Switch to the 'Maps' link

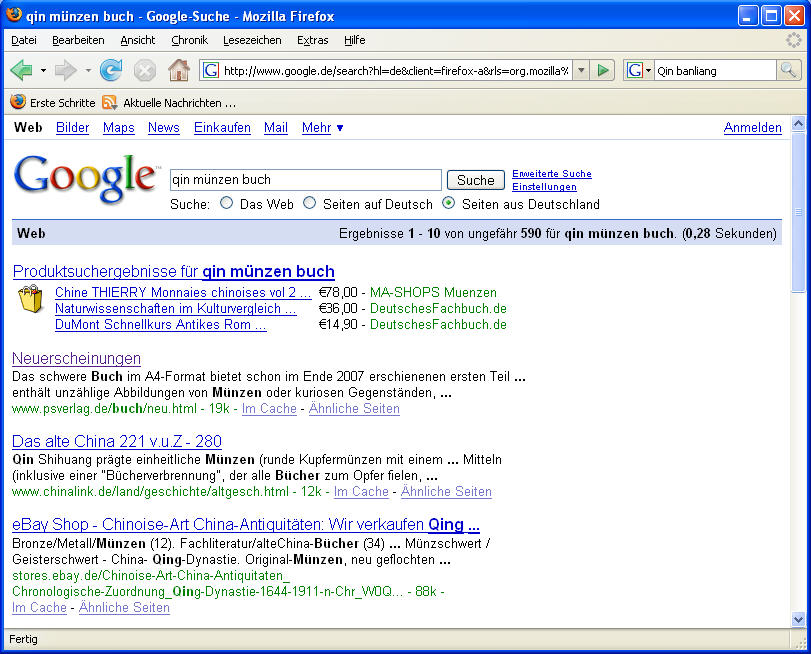[x=118, y=128]
